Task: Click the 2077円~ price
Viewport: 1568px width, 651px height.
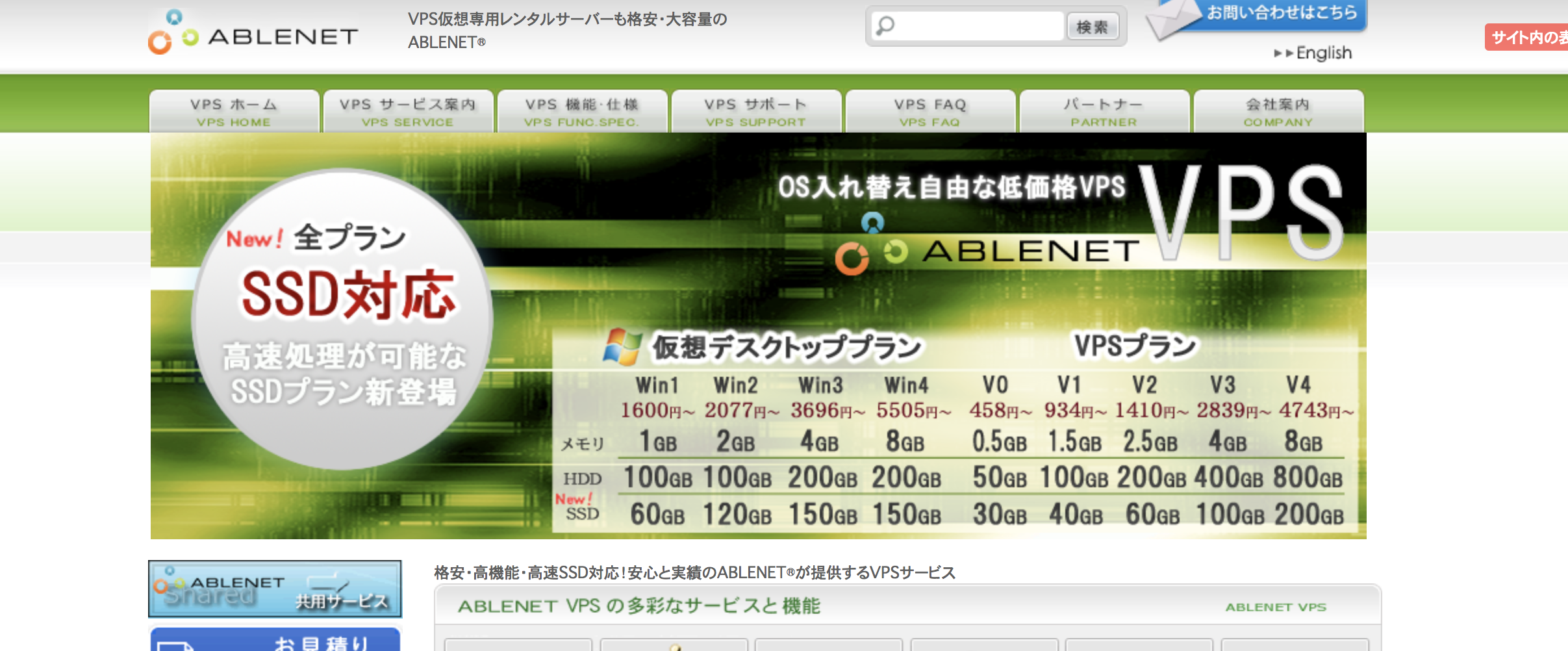Action: pyautogui.click(x=742, y=411)
